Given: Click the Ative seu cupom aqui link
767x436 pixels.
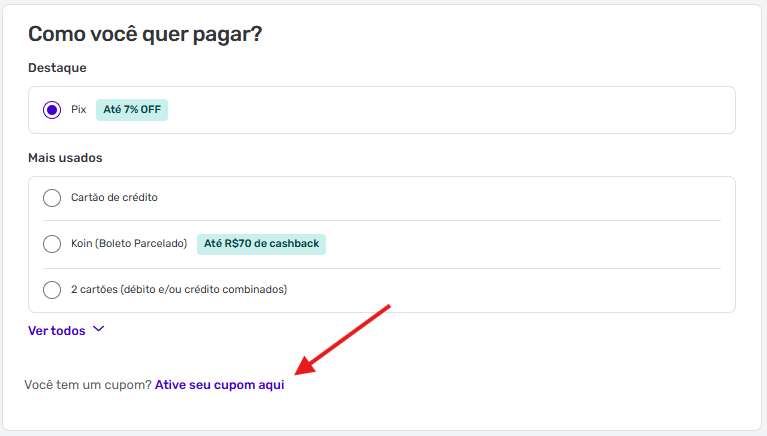Looking at the screenshot, I should click(219, 385).
